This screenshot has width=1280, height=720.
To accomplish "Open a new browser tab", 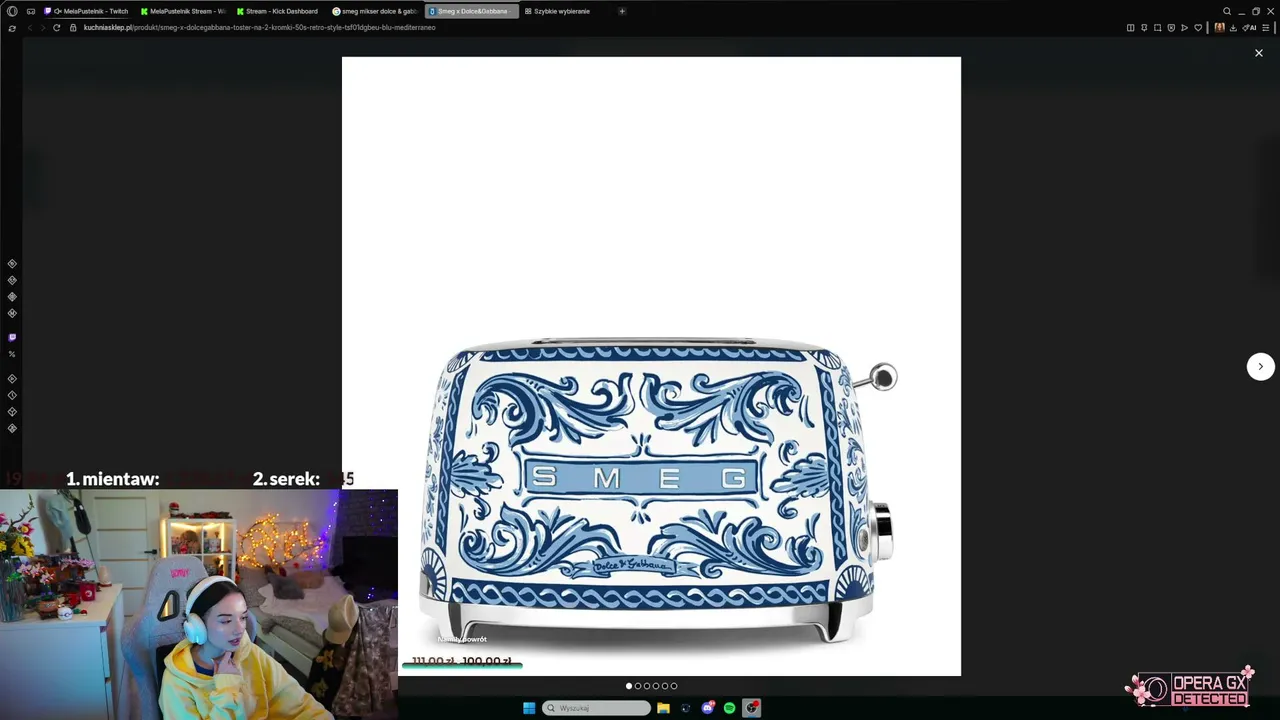I will click(622, 11).
